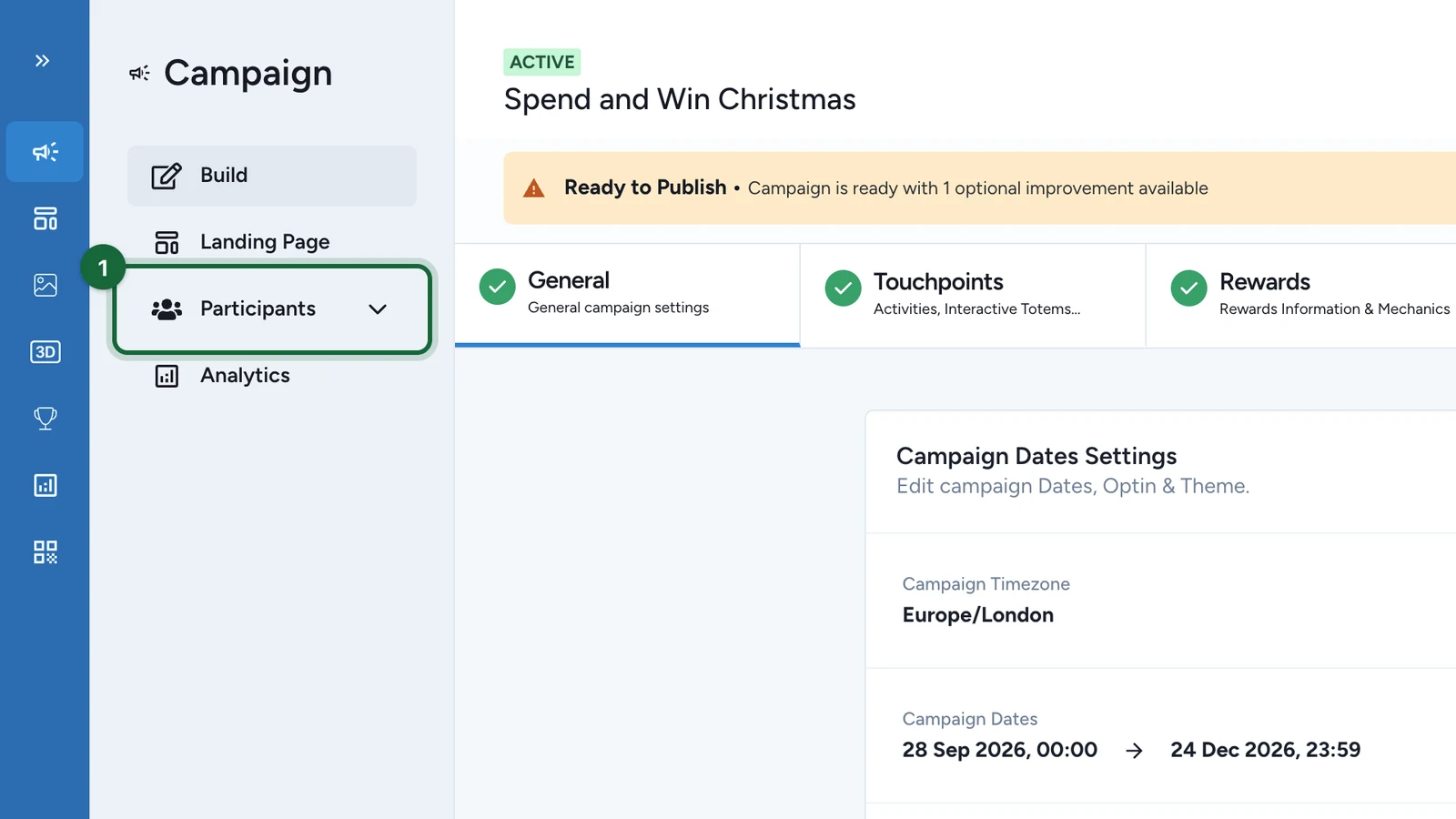1456x819 pixels.
Task: Switch to the Touchpoints tab
Action: tap(973, 295)
